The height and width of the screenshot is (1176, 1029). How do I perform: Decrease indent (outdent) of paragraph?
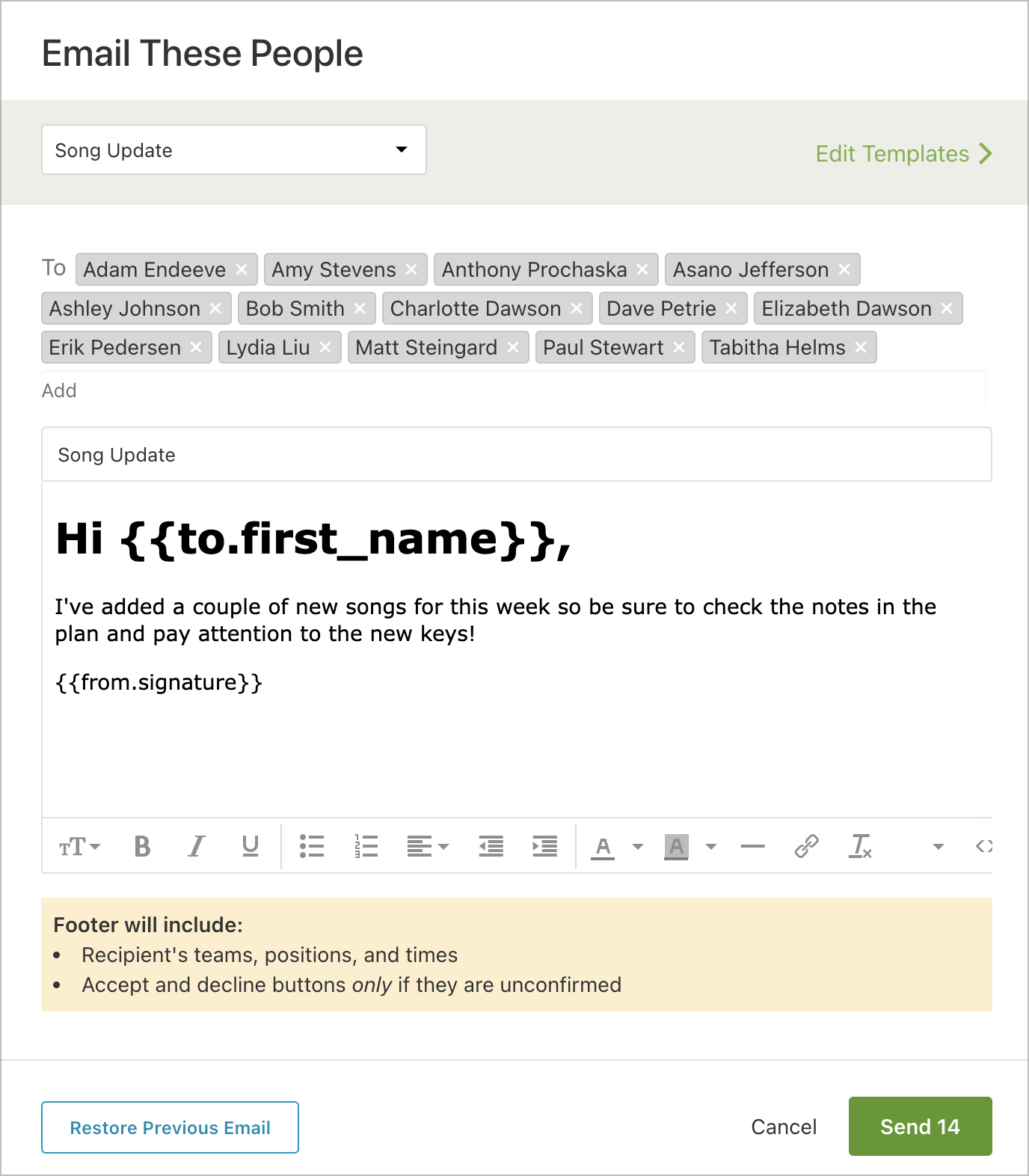point(491,847)
